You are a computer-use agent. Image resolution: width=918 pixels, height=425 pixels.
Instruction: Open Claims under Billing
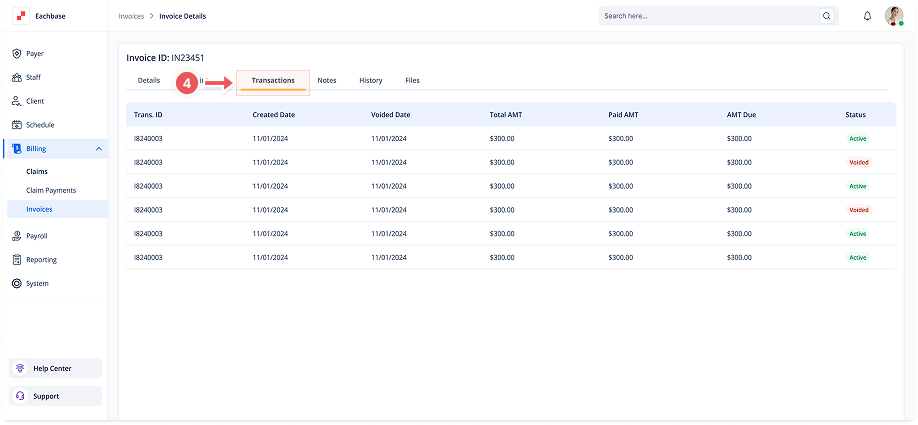coord(37,171)
